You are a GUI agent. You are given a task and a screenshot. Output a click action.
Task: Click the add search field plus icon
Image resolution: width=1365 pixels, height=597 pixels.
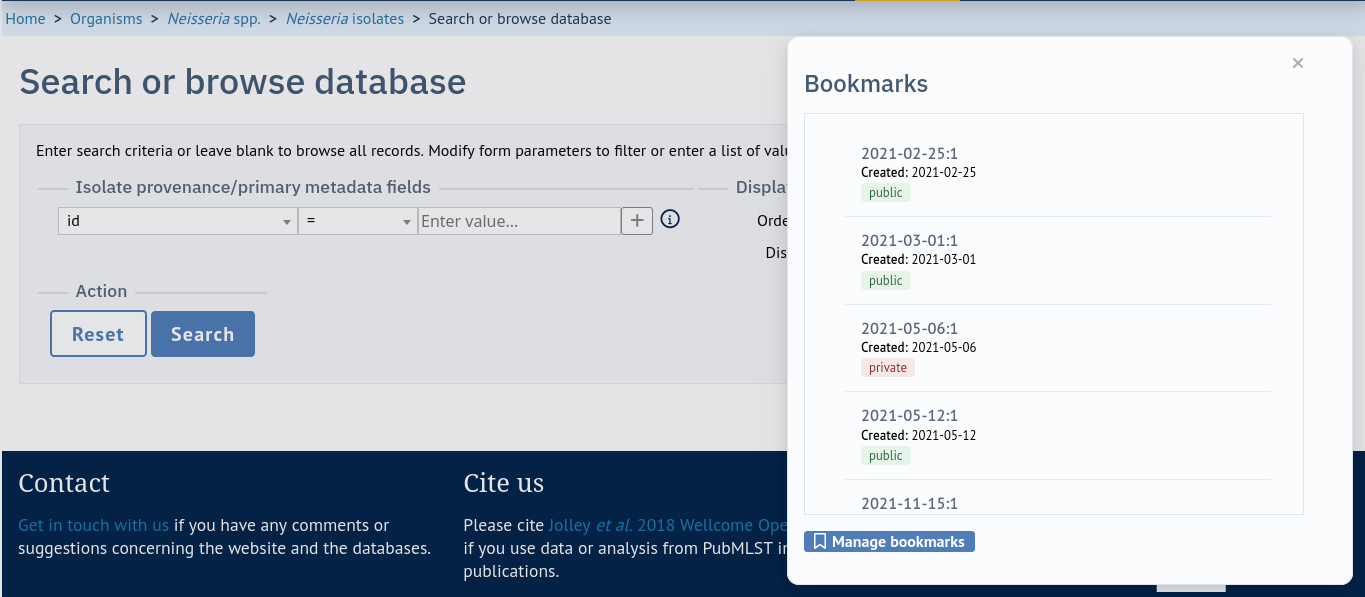[x=637, y=220]
